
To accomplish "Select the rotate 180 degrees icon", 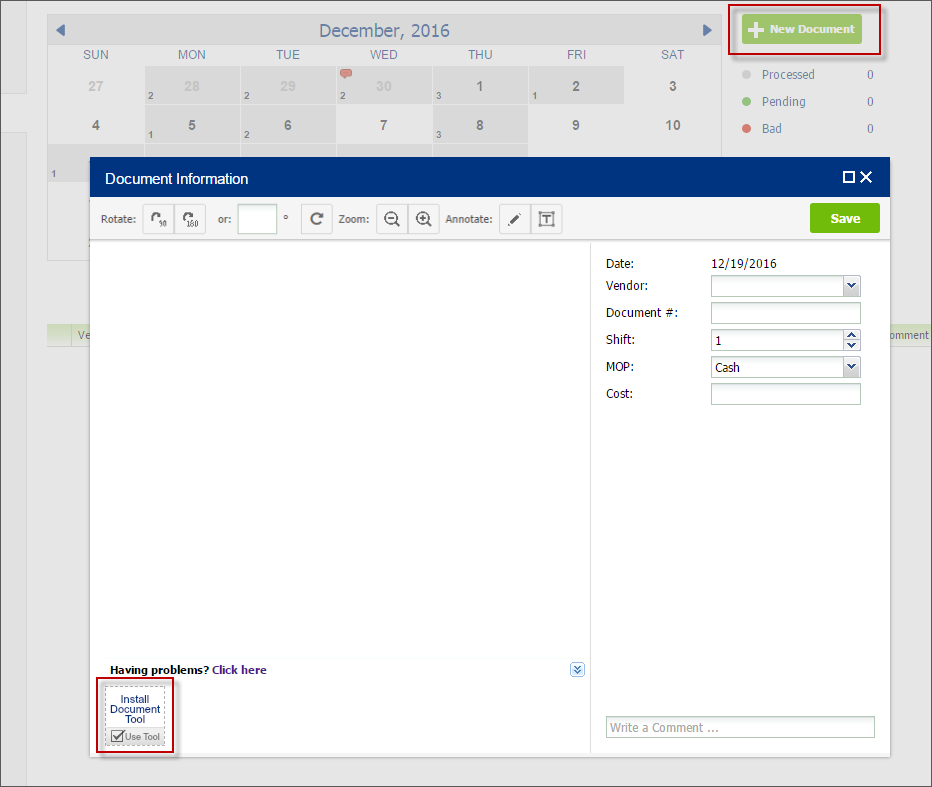I will pyautogui.click(x=189, y=218).
